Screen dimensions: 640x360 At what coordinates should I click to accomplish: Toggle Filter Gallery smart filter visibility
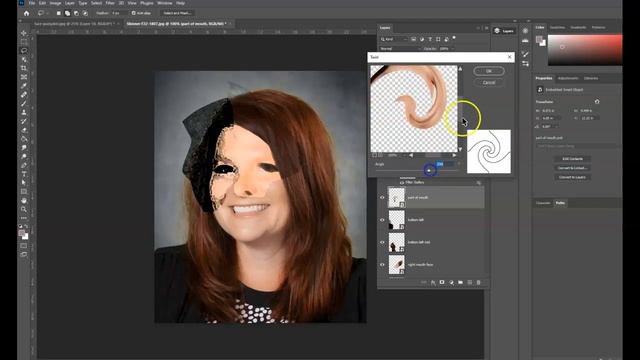coord(402,182)
